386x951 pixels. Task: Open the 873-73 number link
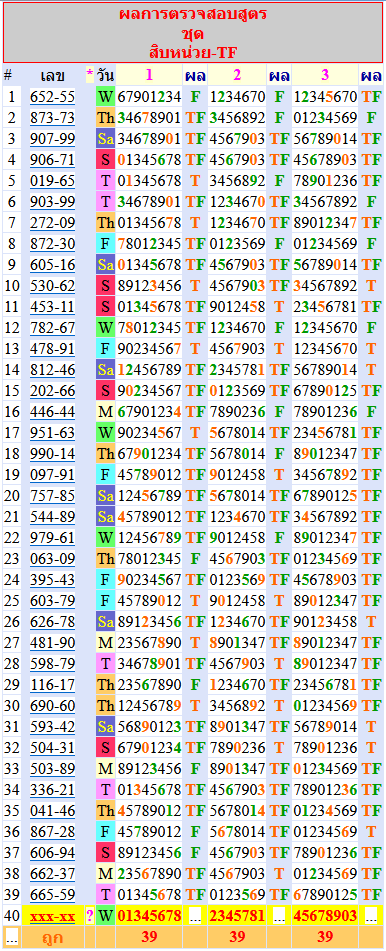[53, 117]
